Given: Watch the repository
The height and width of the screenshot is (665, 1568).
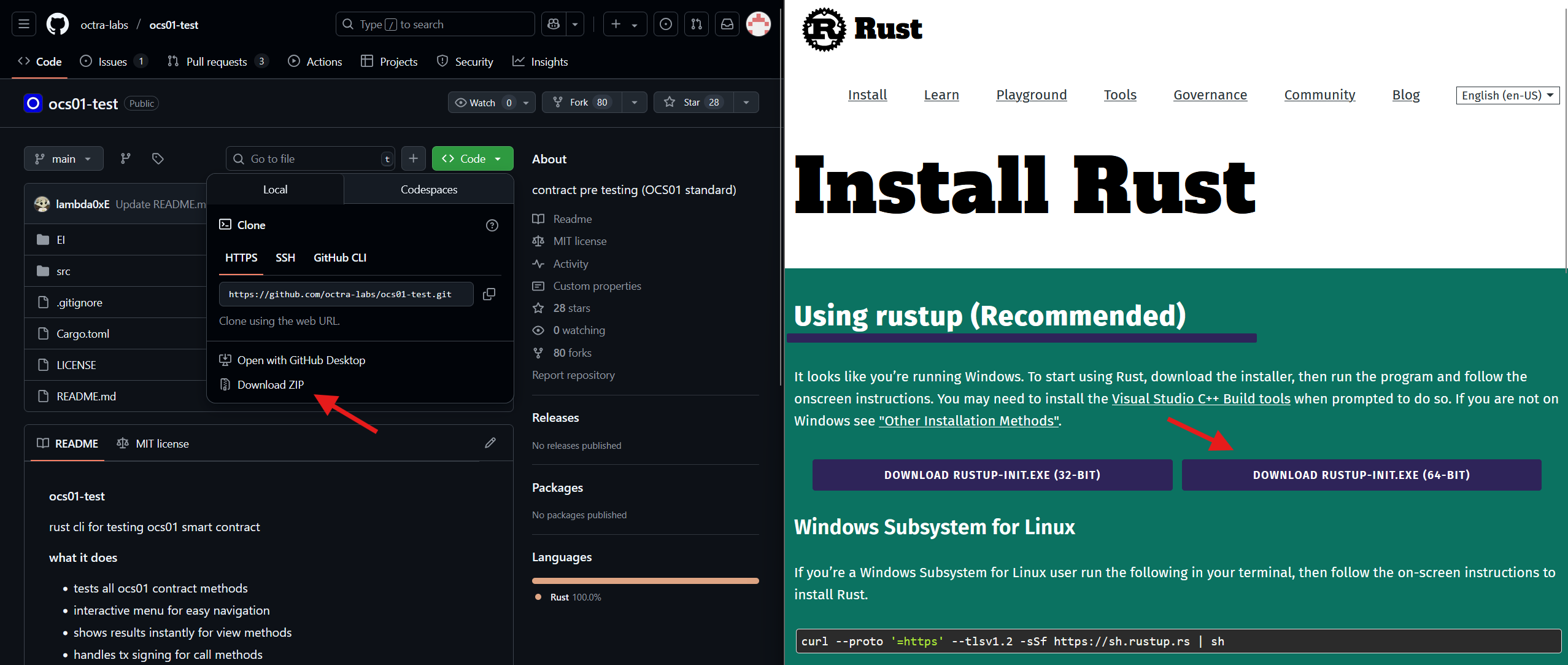Looking at the screenshot, I should [x=482, y=103].
